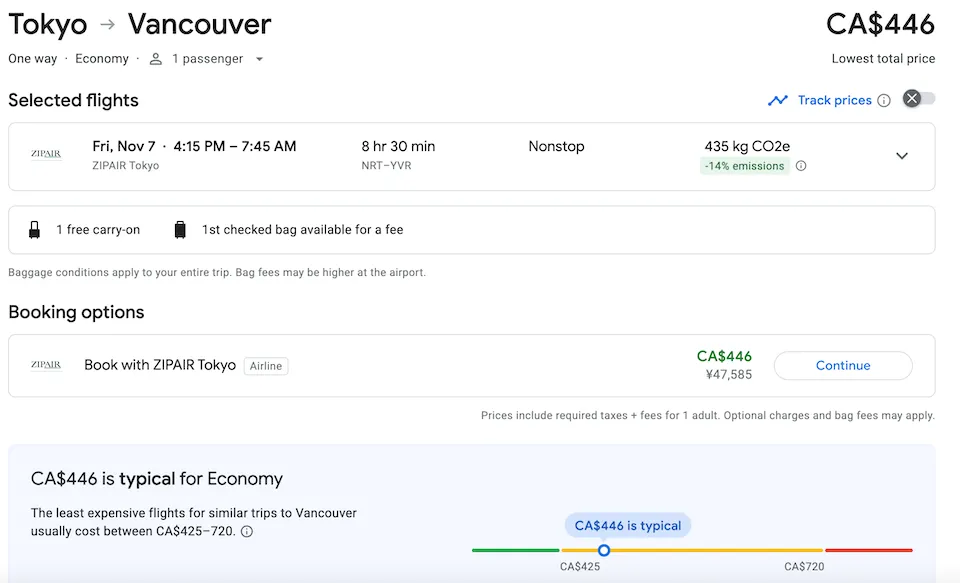This screenshot has width=960, height=583.
Task: Click emissions info icon beside -14% emissions
Action: click(x=801, y=166)
